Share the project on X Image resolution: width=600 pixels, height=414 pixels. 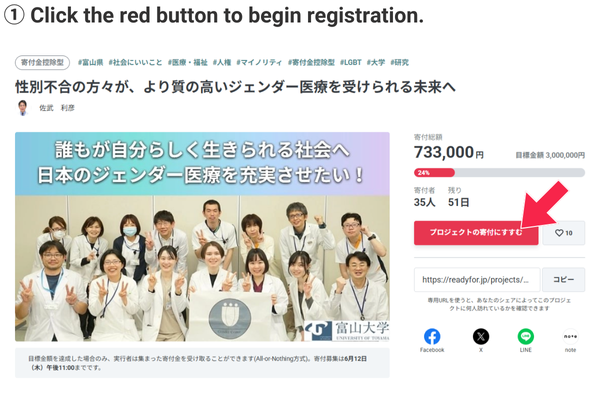coord(481,337)
